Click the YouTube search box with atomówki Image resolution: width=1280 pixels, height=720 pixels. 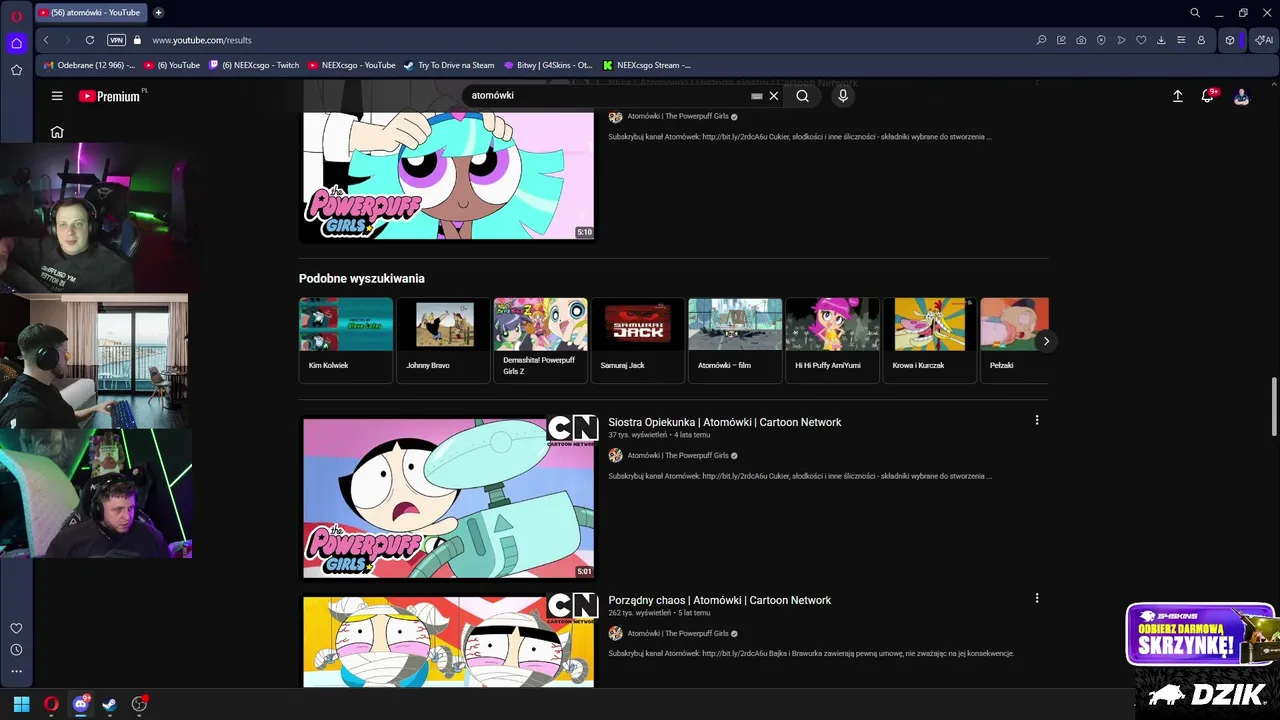point(608,96)
